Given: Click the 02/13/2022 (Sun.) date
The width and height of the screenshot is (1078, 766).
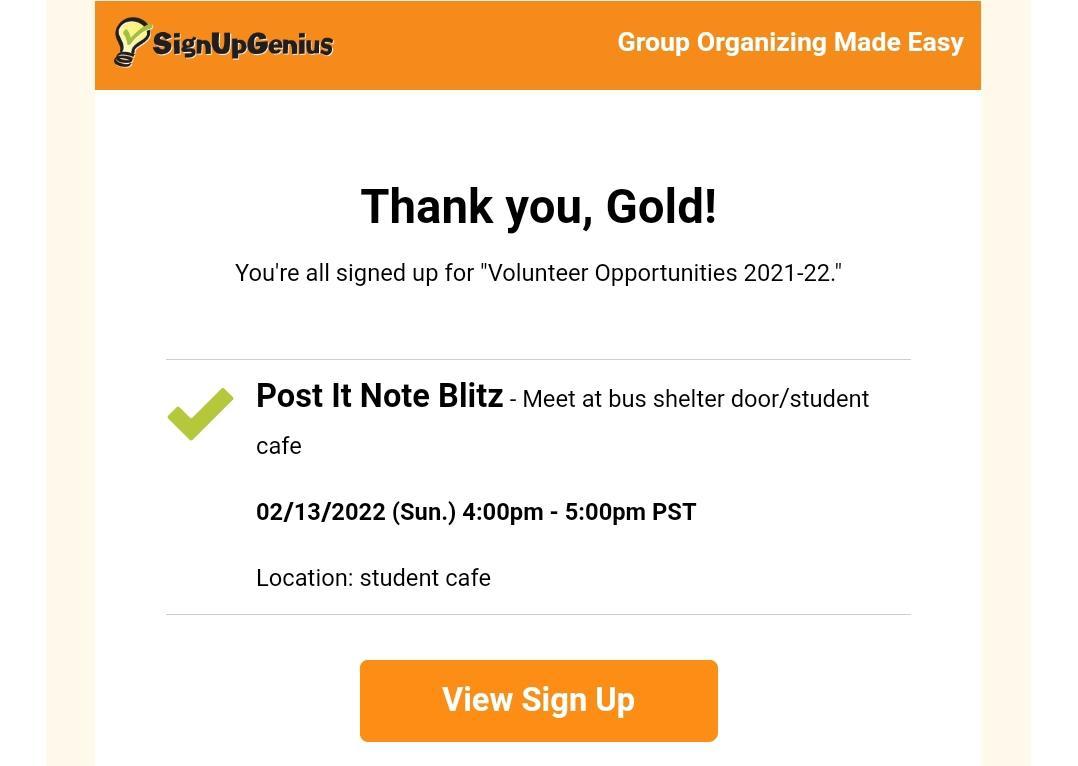Looking at the screenshot, I should [355, 512].
